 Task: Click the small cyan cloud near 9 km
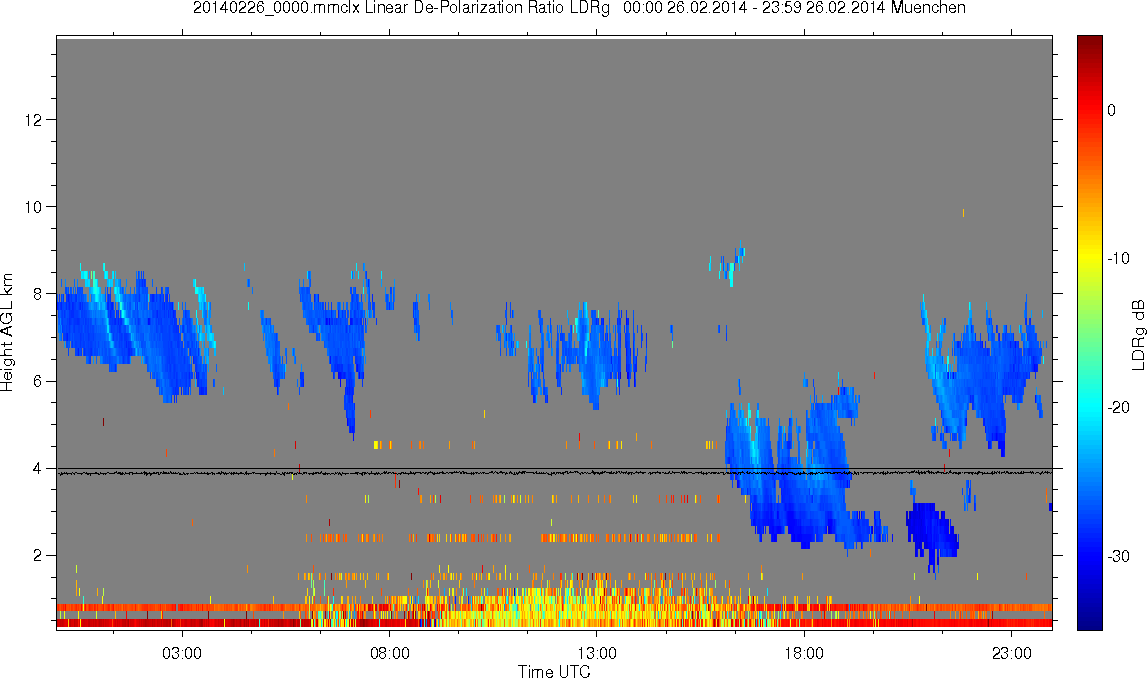729,264
